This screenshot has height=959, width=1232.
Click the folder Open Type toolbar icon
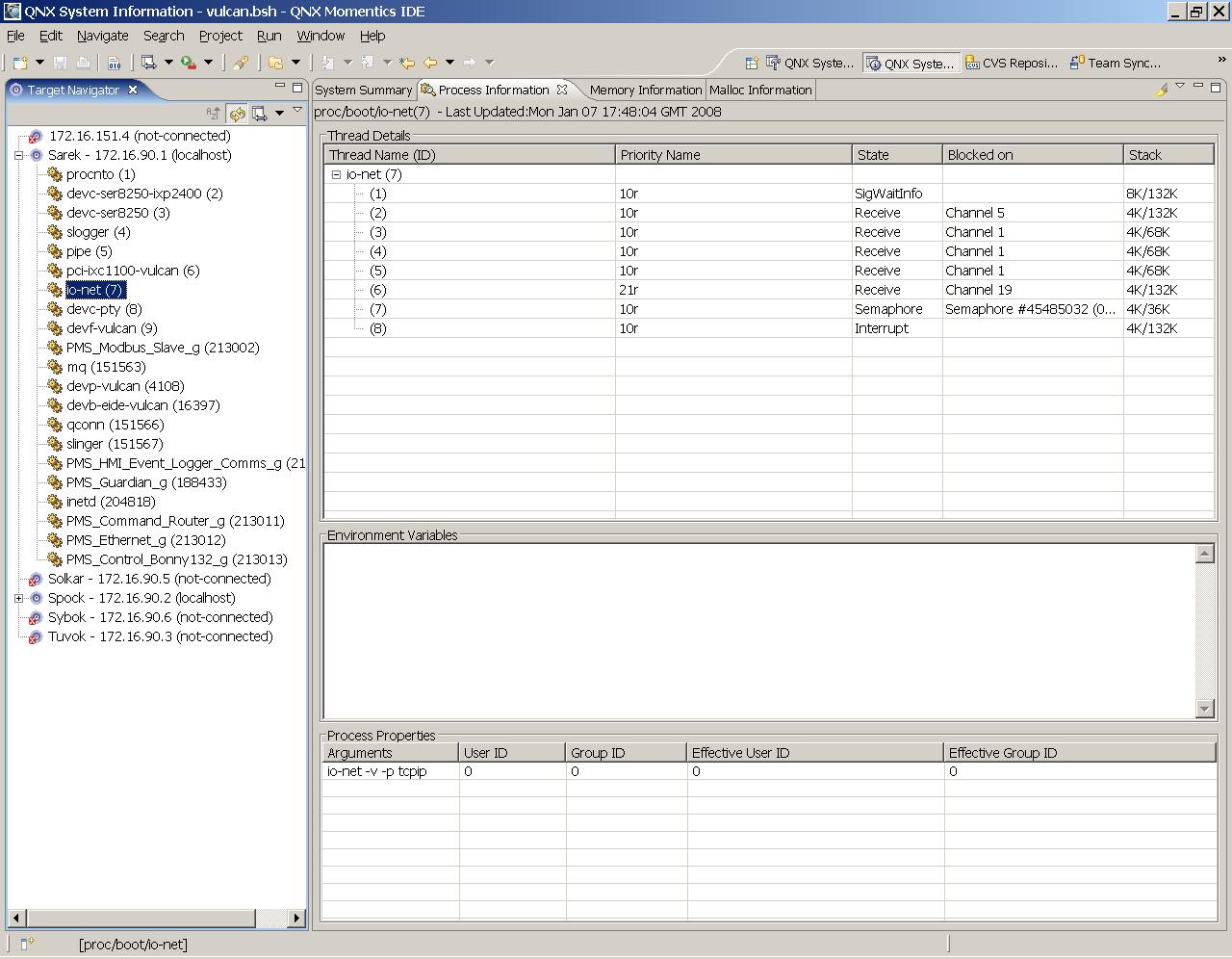coord(275,63)
